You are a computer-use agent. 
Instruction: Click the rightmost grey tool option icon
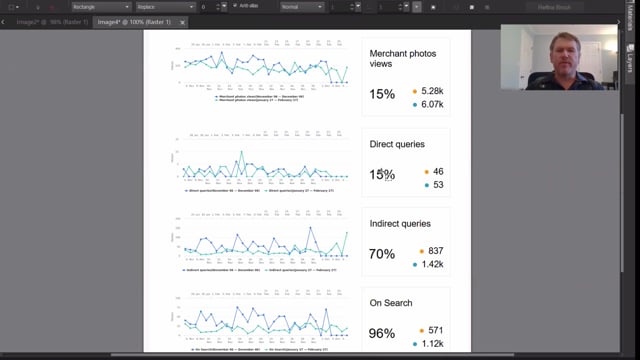coord(487,7)
